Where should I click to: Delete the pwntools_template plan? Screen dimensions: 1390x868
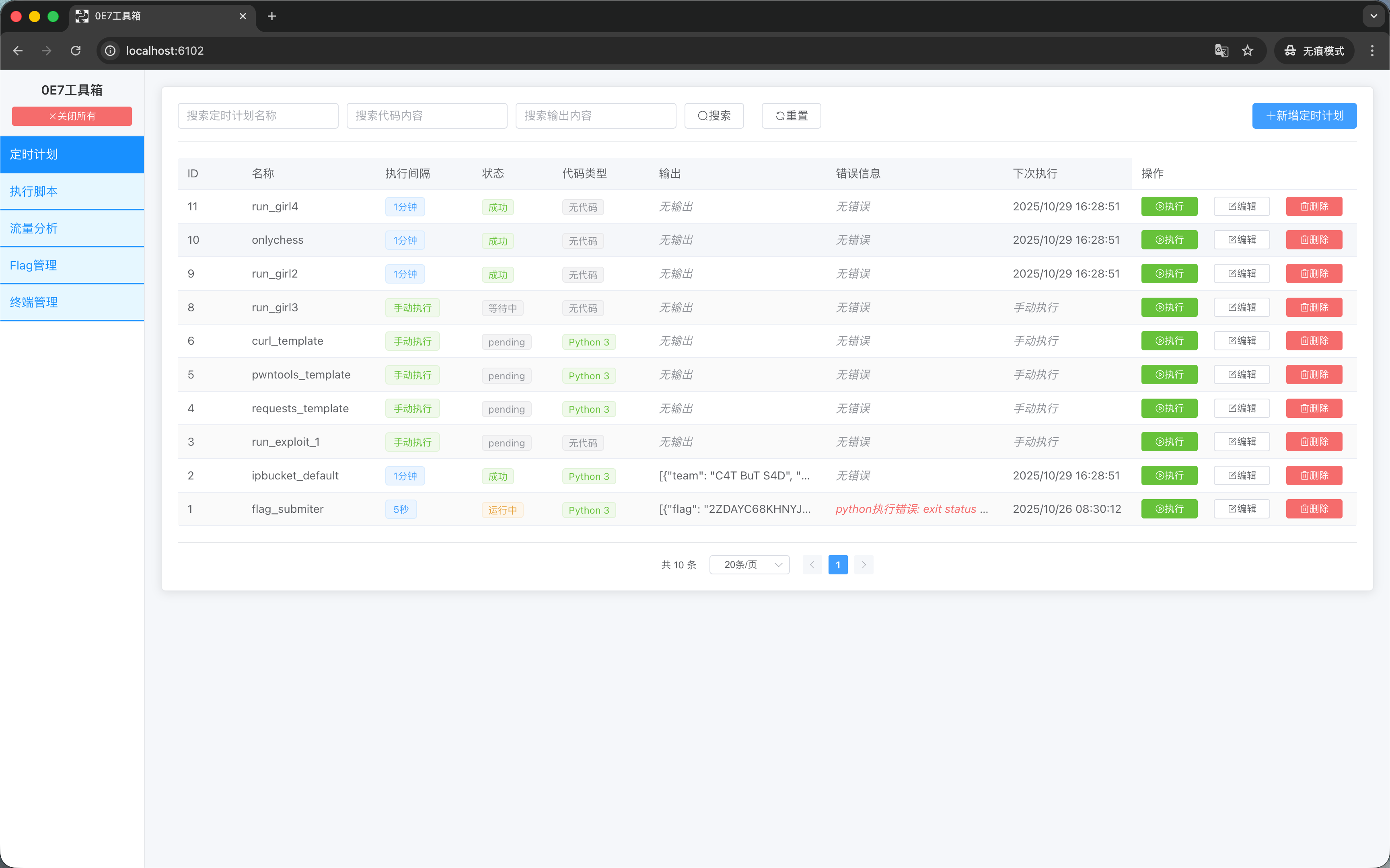click(x=1314, y=374)
